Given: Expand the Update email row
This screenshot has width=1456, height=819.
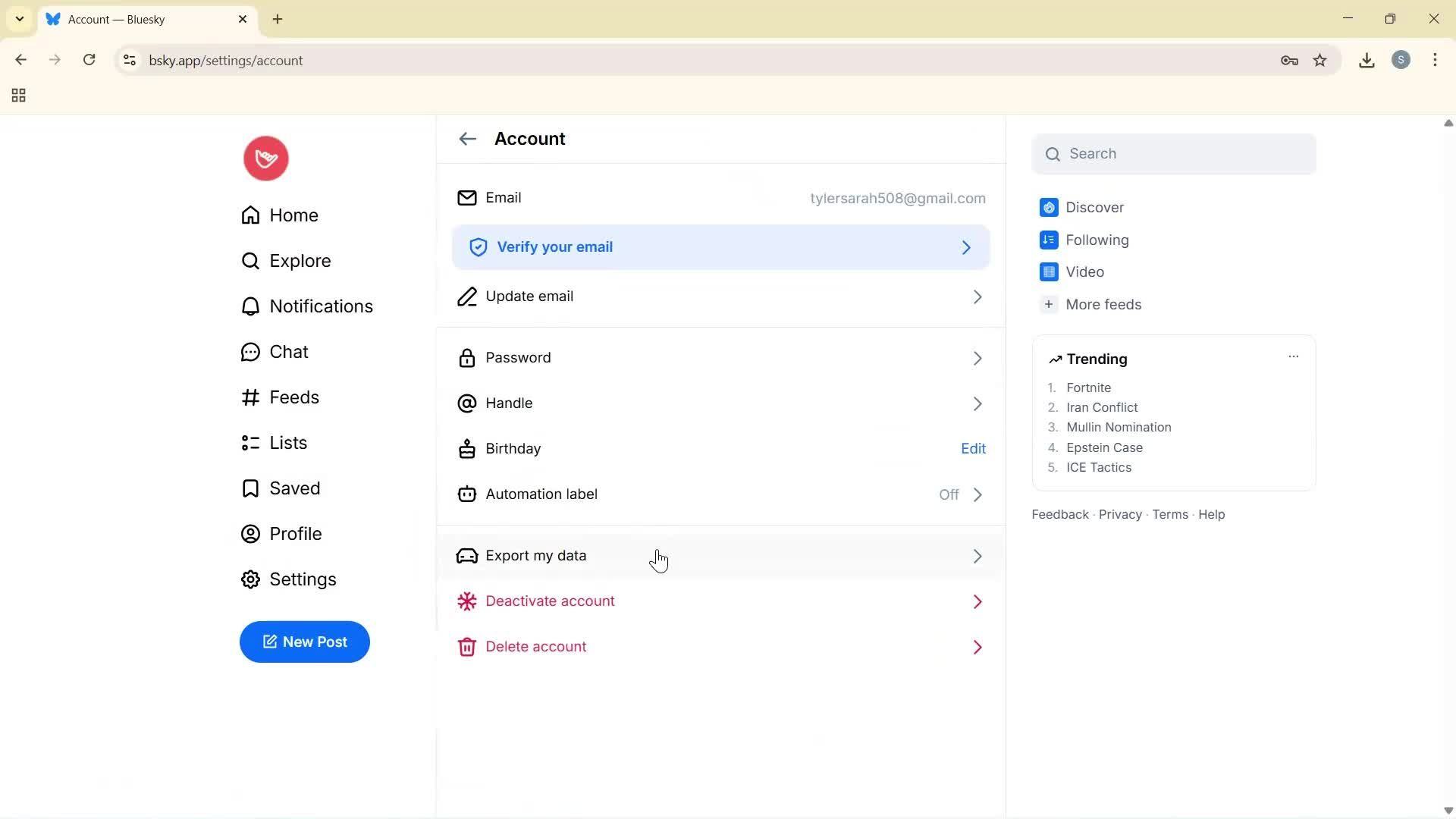Looking at the screenshot, I should coord(977,297).
